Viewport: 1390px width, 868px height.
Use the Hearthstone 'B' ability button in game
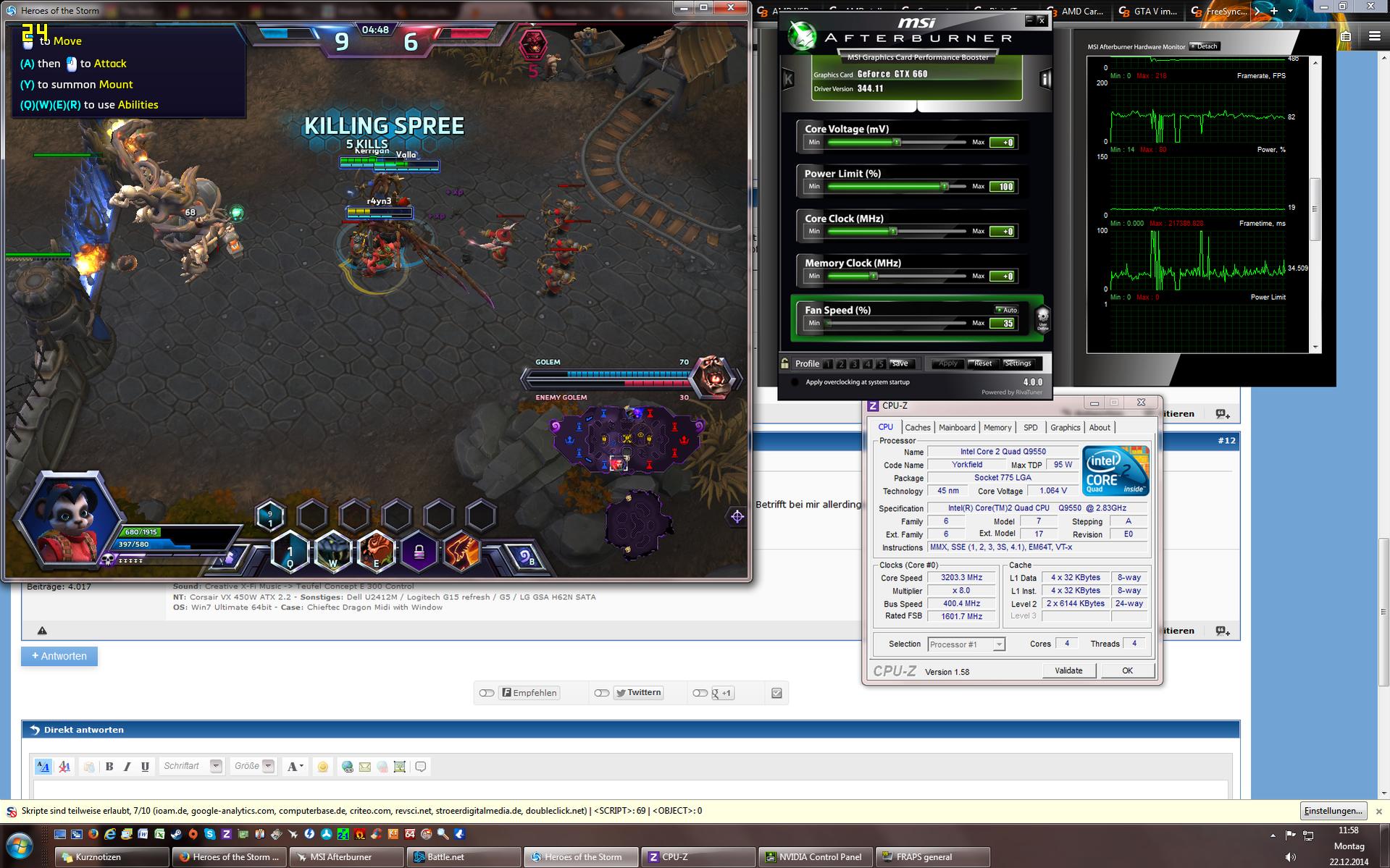(x=527, y=557)
